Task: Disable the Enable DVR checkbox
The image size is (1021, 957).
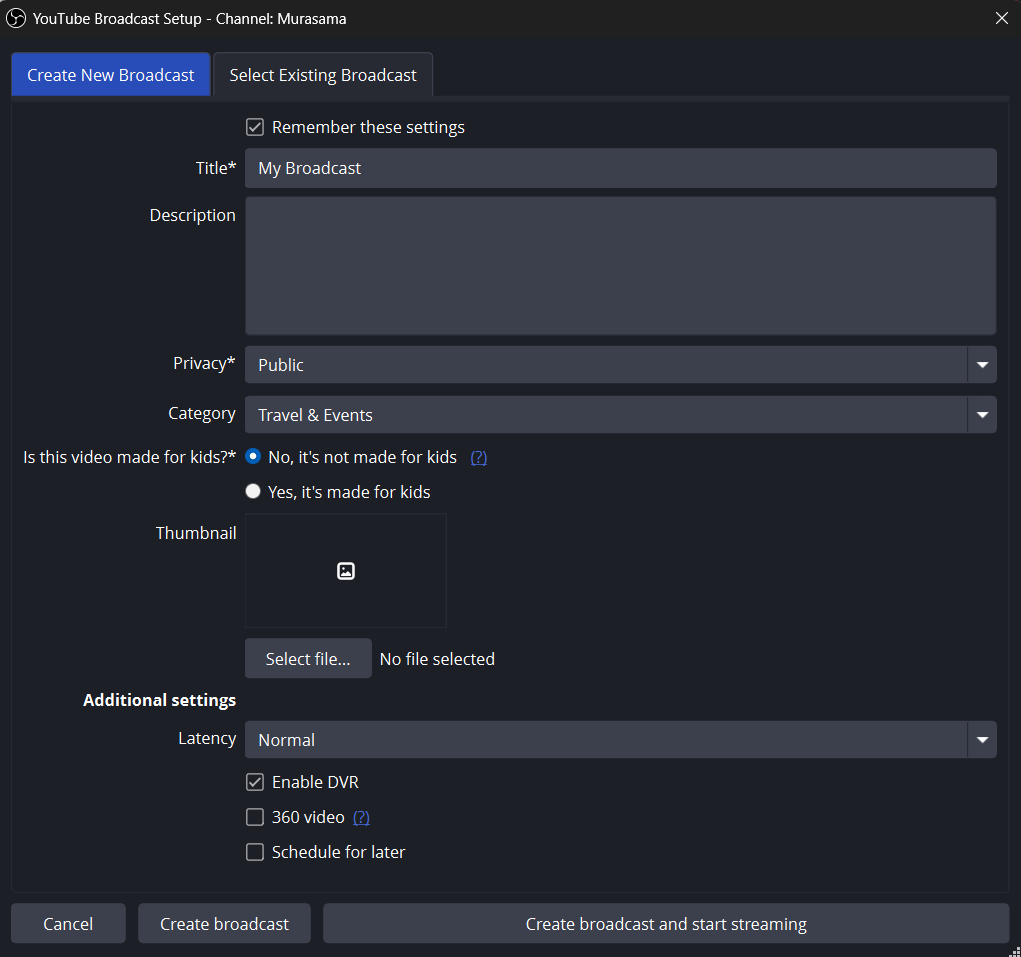Action: [255, 782]
